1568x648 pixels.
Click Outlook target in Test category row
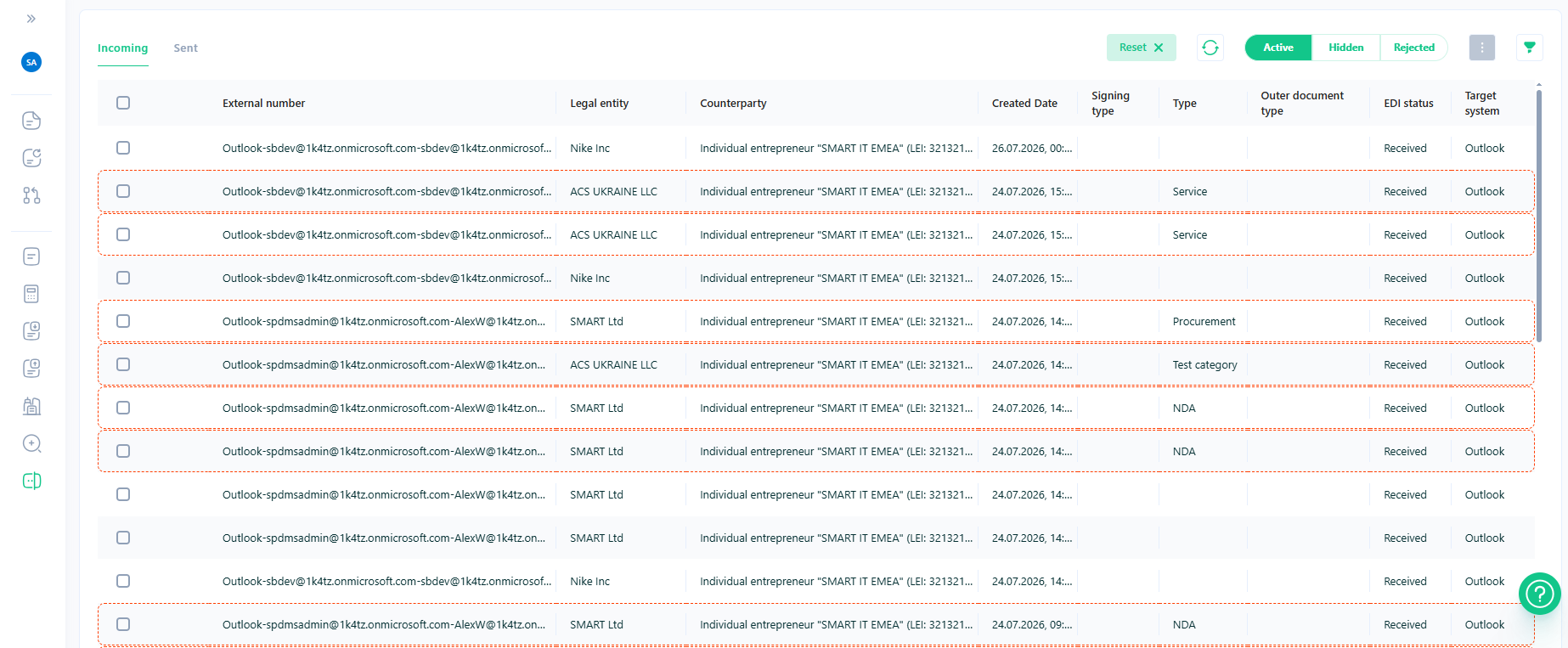pyautogui.click(x=1484, y=364)
